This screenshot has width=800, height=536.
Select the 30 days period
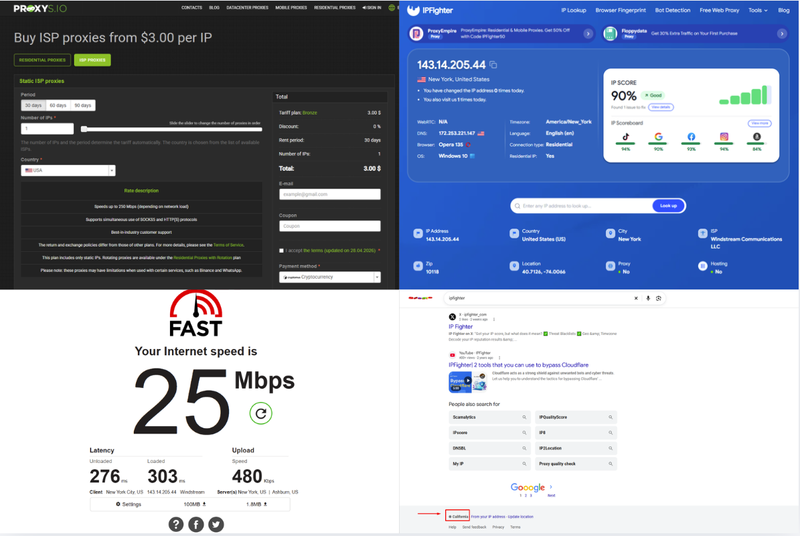[x=34, y=105]
